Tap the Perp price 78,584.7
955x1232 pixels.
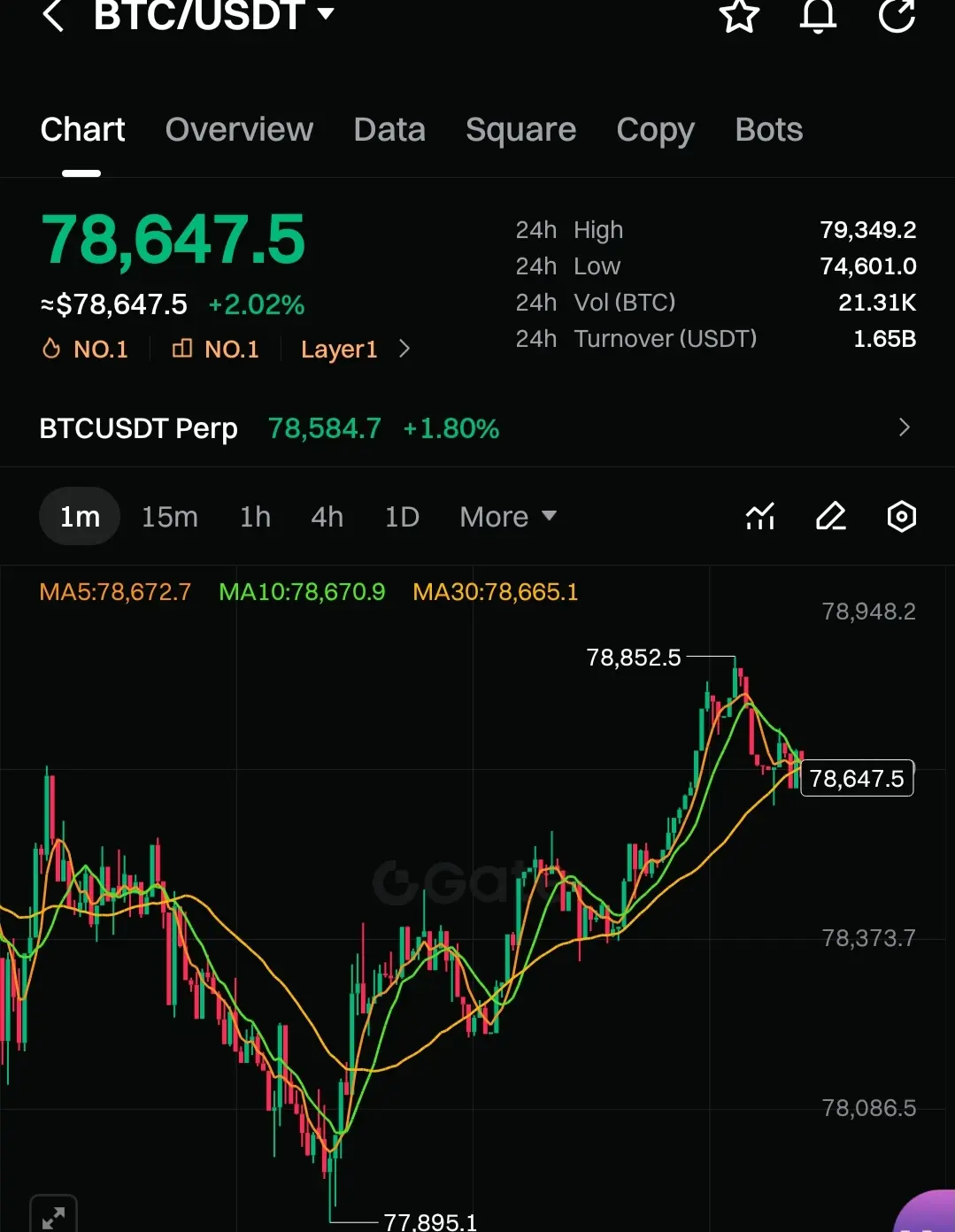[x=325, y=429]
